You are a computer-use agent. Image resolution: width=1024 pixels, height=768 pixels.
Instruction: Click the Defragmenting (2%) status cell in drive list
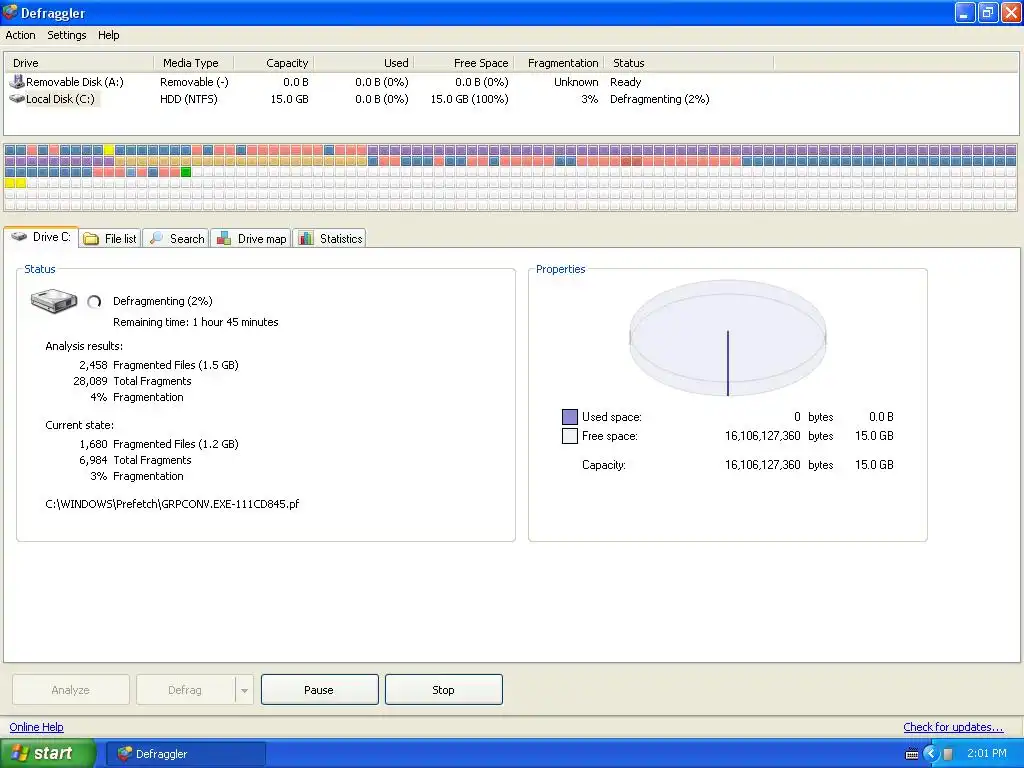pos(660,99)
